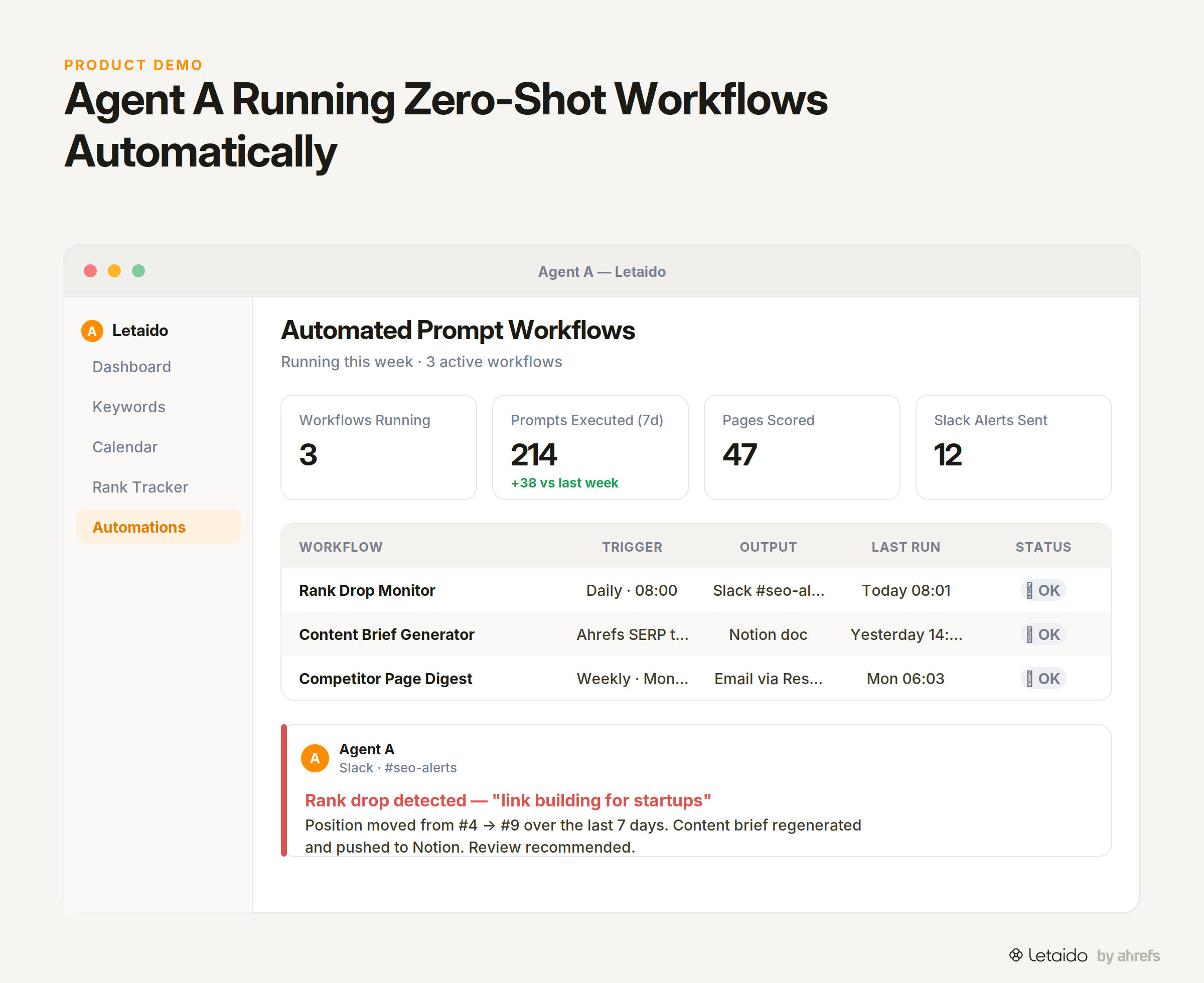This screenshot has height=983, width=1204.
Task: Sort by the LAST RUN column header
Action: [906, 547]
